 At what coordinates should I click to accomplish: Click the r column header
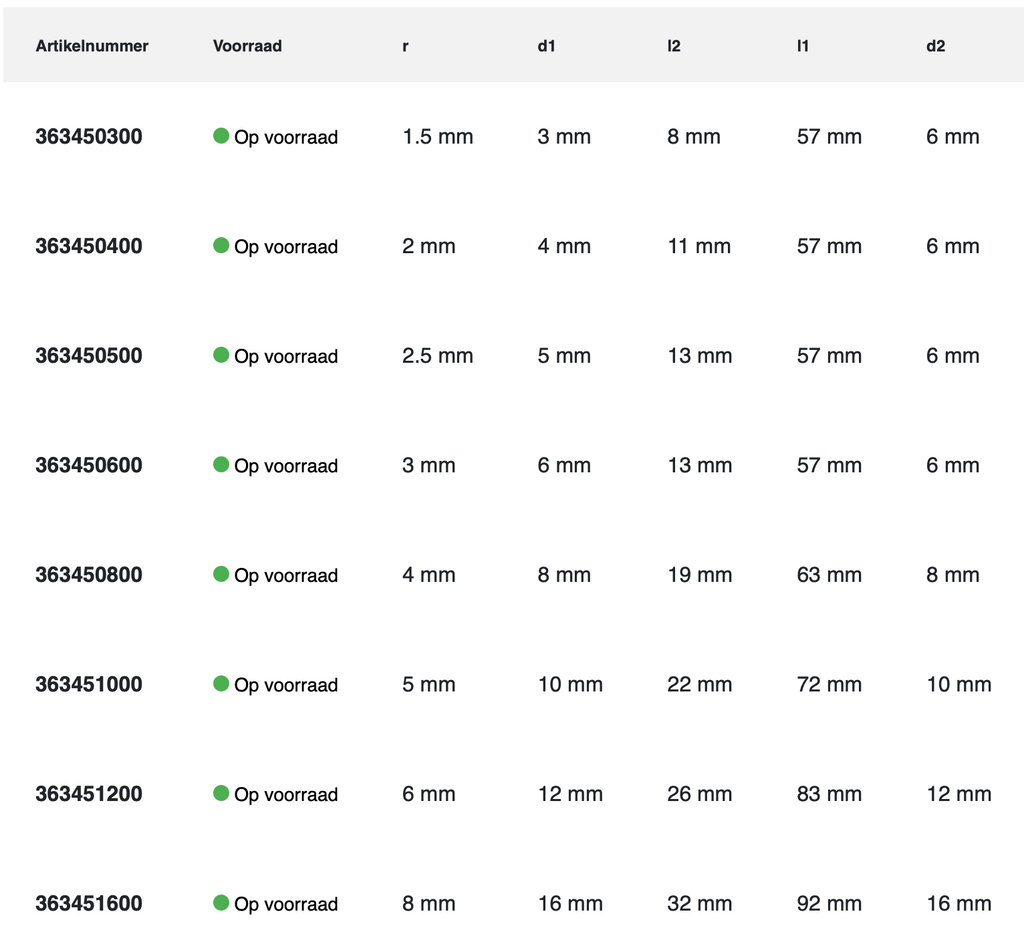click(x=405, y=46)
